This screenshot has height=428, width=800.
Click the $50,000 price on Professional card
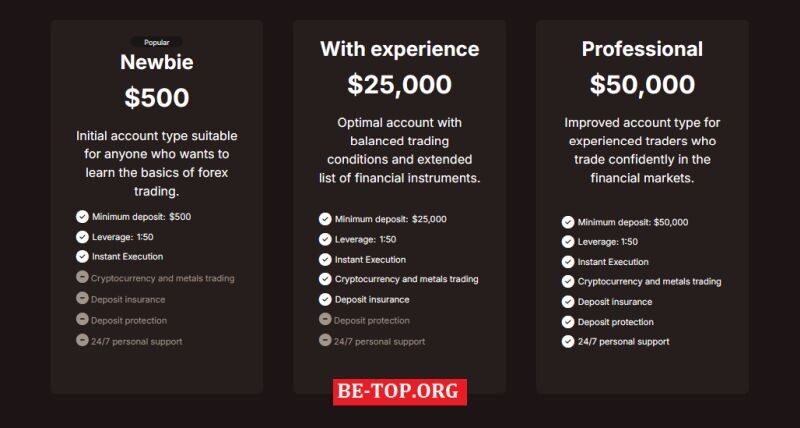642,85
